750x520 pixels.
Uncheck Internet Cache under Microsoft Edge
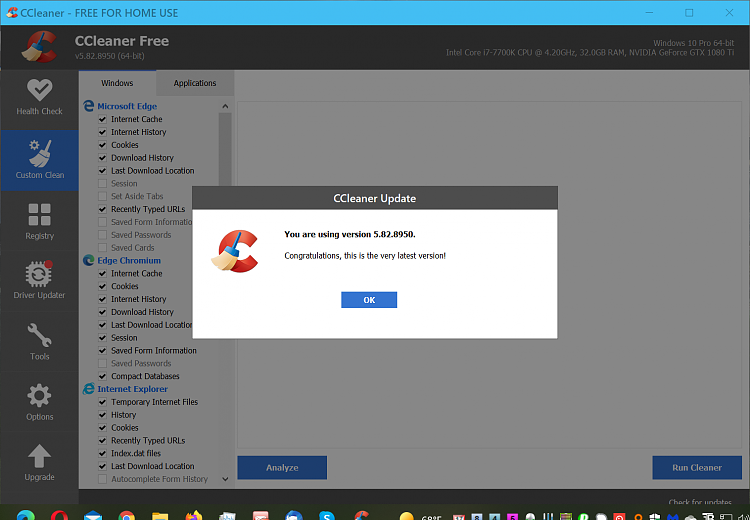[x=102, y=119]
